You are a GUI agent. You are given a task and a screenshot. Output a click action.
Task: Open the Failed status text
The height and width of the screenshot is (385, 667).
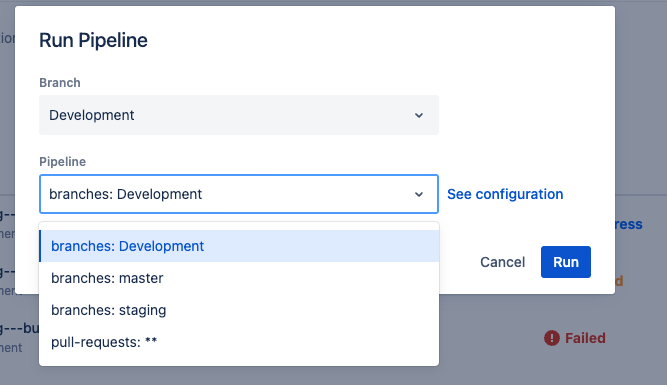585,338
